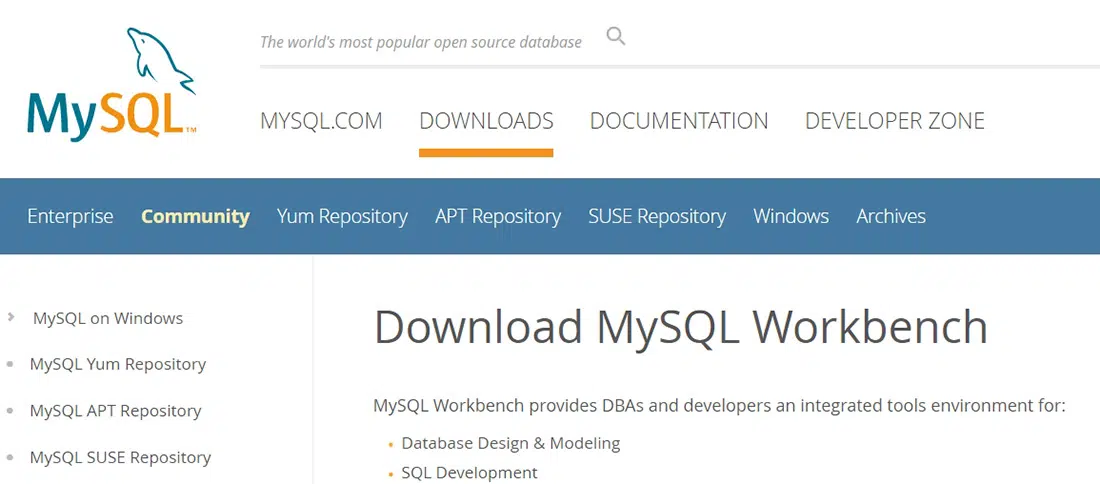Open Enterprise in the blue navigation bar
Image resolution: width=1100 pixels, height=484 pixels.
[x=70, y=216]
